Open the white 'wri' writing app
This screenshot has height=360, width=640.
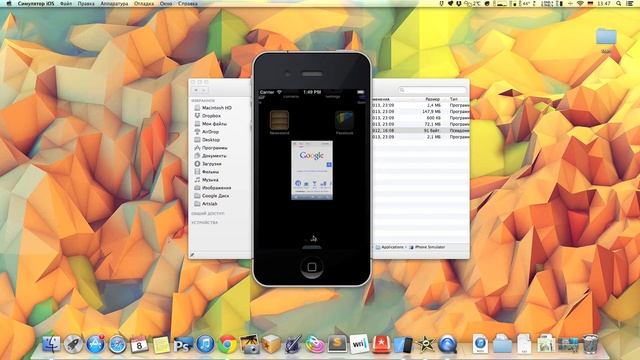coord(359,344)
